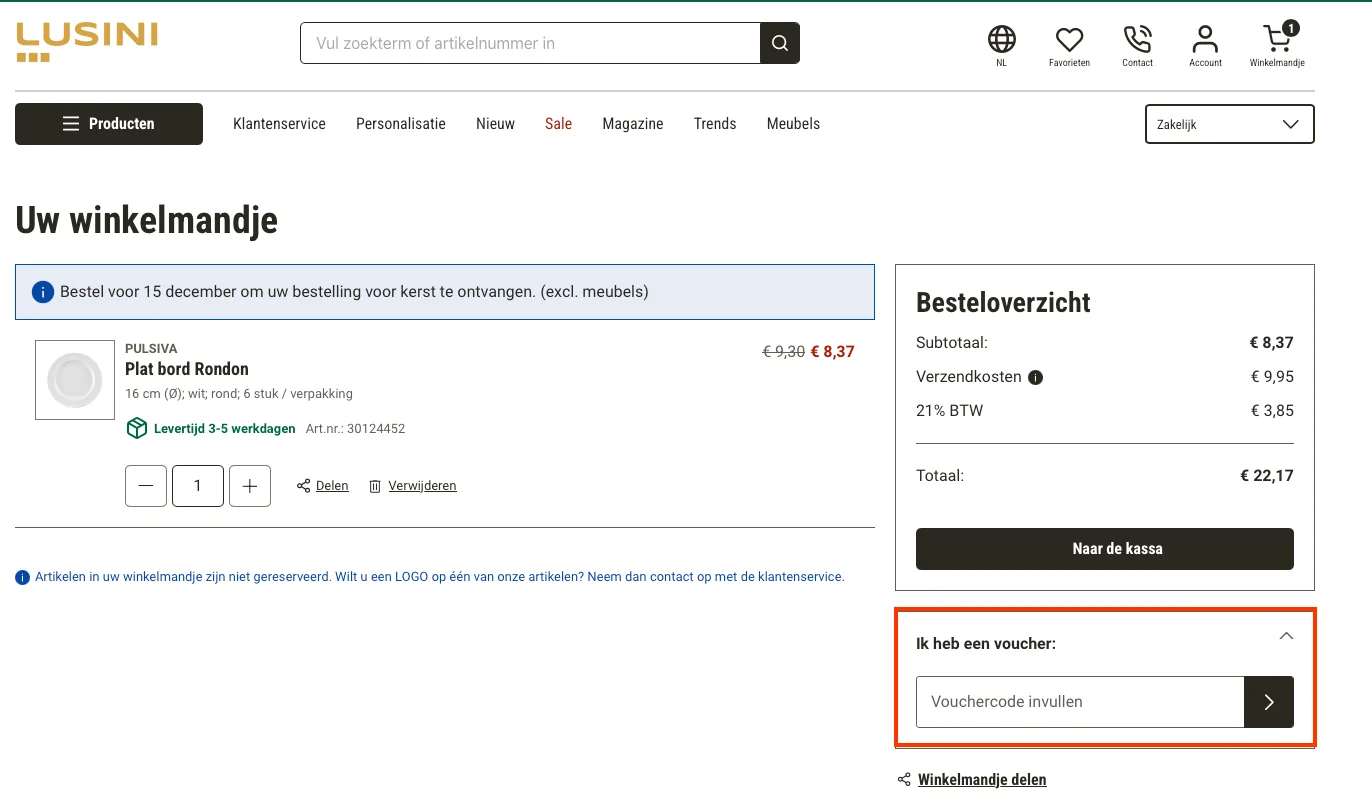Open Favorieten via the heart icon

tap(1069, 38)
